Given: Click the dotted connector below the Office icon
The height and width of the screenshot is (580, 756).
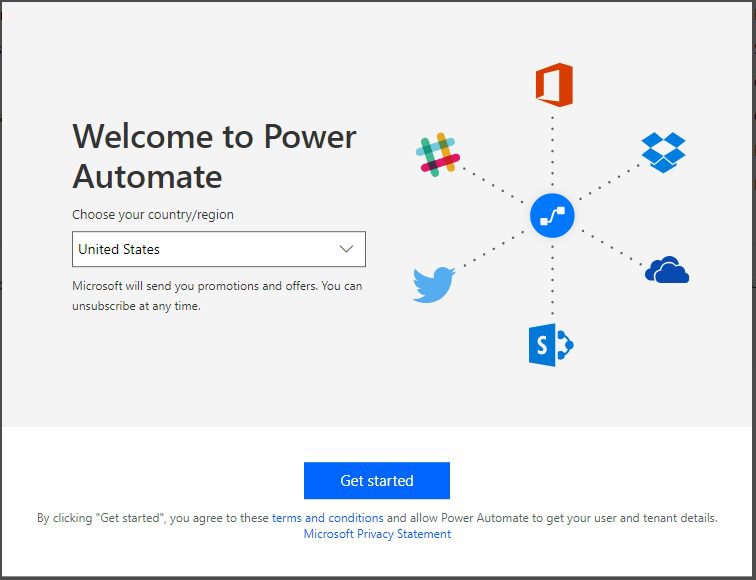Looking at the screenshot, I should pyautogui.click(x=552, y=150).
